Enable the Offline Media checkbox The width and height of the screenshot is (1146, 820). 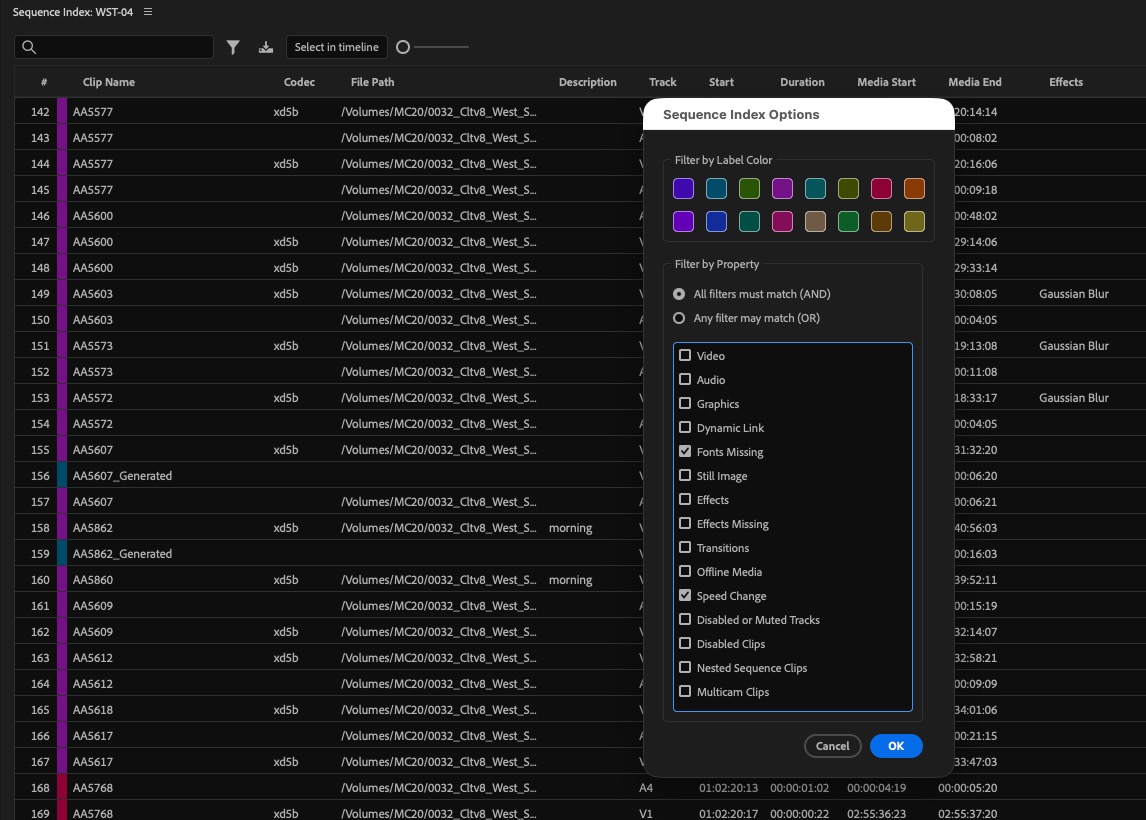pos(685,572)
